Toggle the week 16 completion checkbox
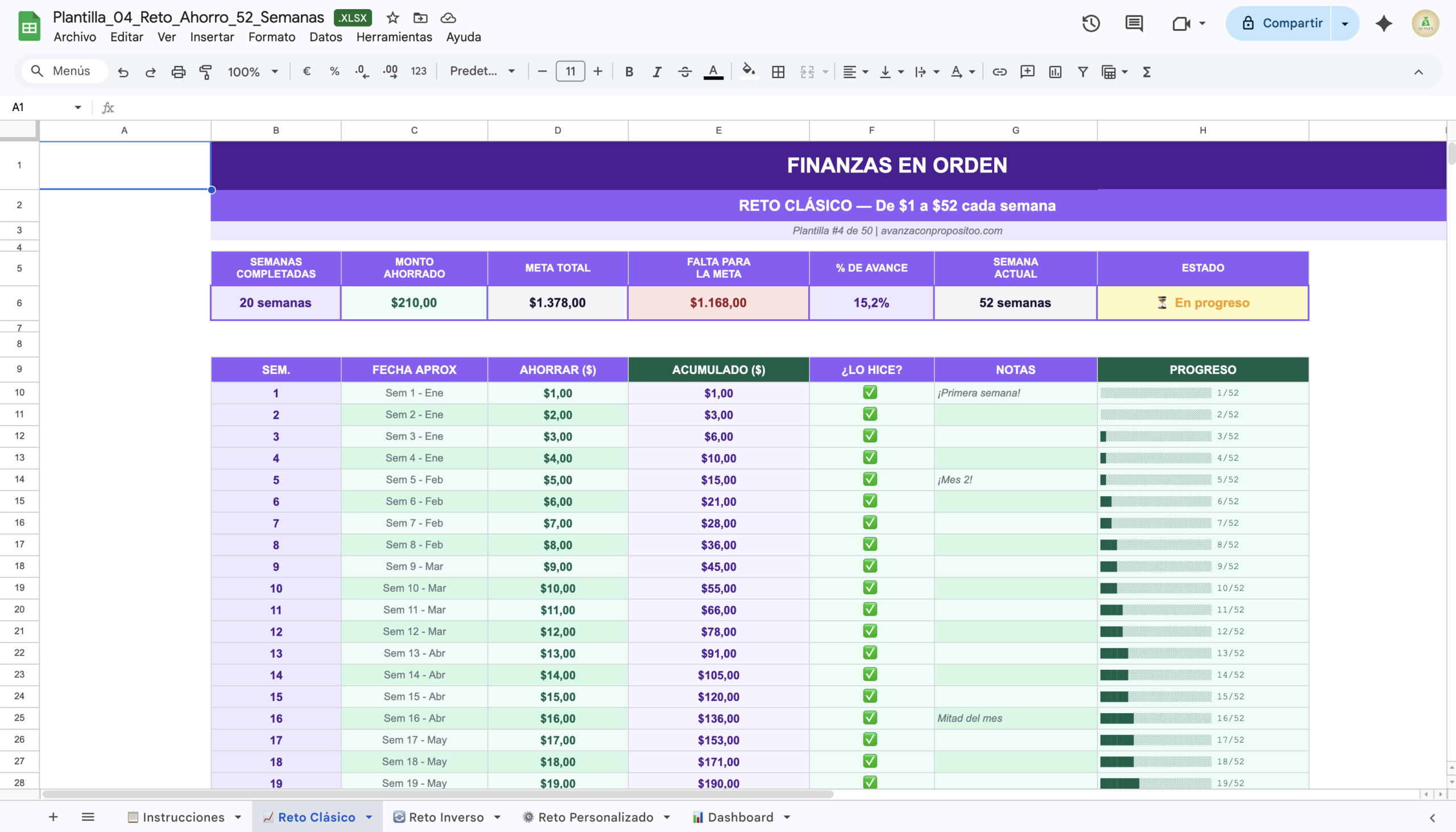 870,718
